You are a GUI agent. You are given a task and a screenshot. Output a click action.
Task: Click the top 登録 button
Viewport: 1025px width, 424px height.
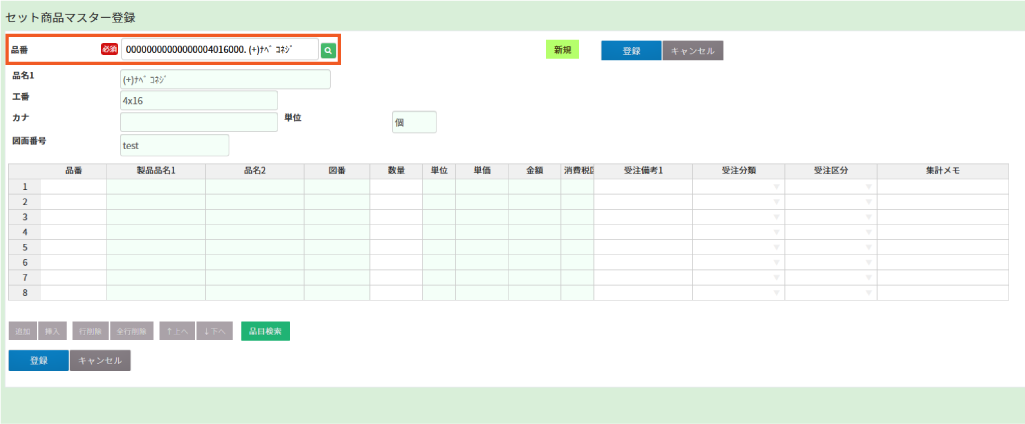[x=631, y=51]
